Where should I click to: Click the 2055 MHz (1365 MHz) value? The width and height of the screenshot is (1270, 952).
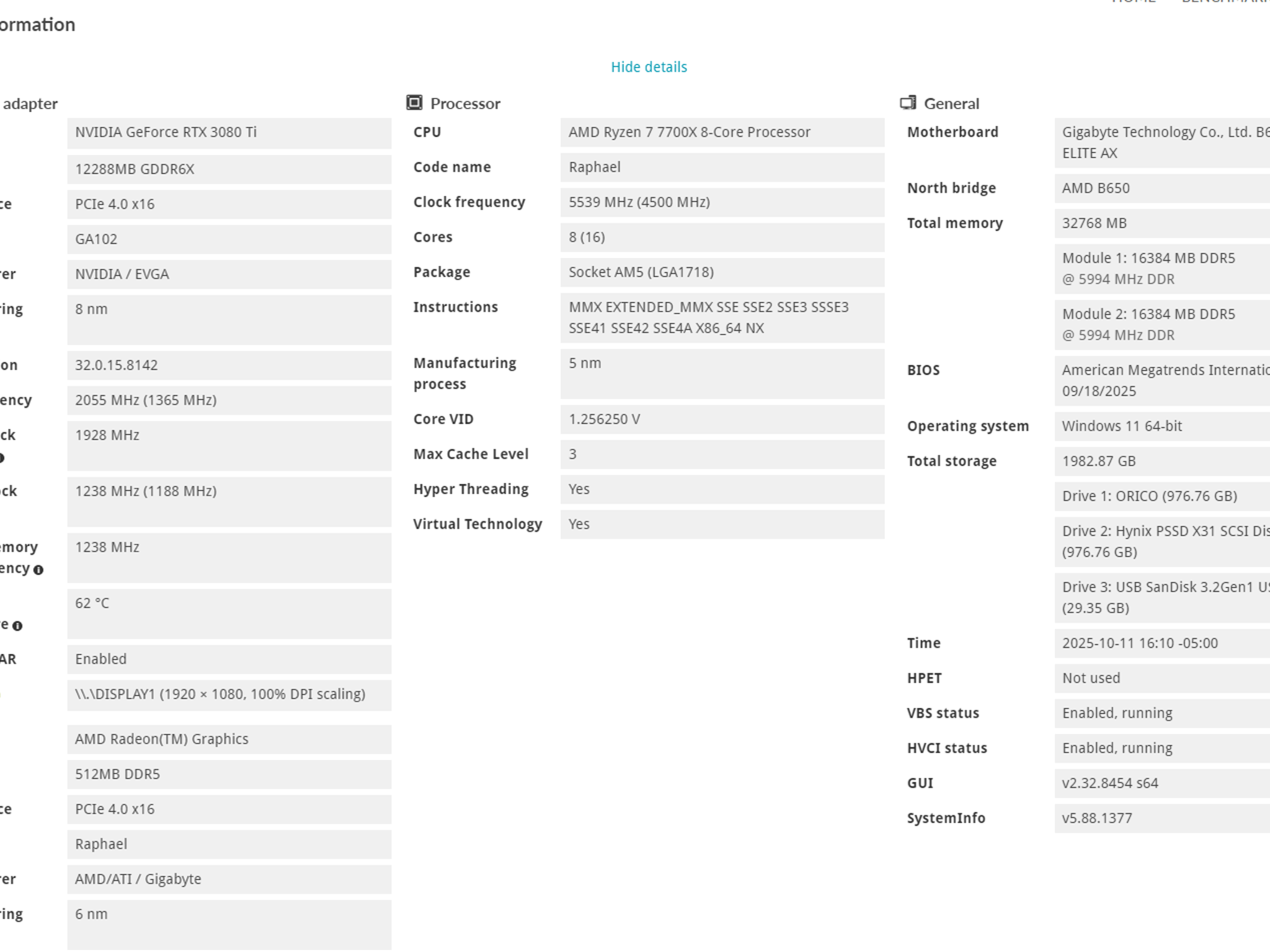[229, 400]
